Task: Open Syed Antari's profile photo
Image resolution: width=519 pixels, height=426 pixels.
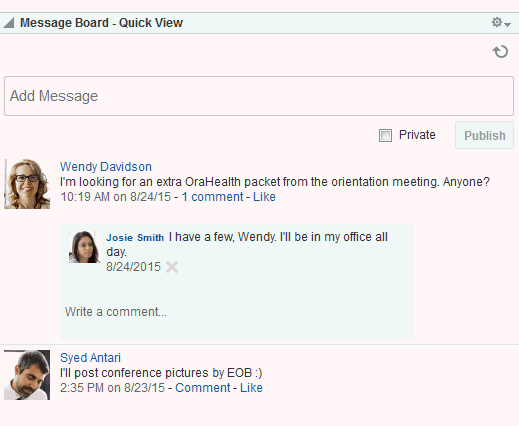Action: coord(27,375)
